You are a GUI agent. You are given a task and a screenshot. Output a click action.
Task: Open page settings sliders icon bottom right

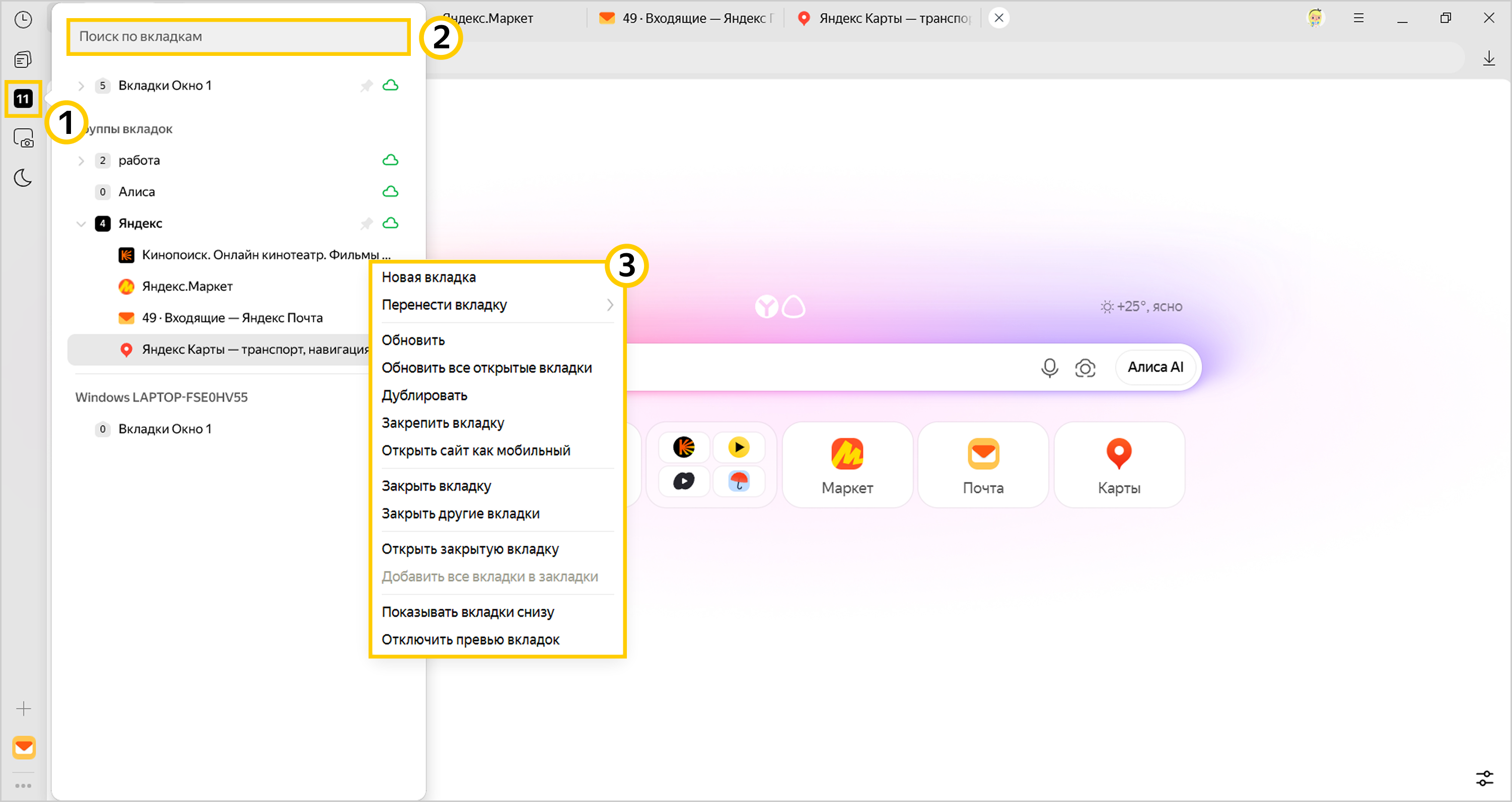click(x=1484, y=778)
